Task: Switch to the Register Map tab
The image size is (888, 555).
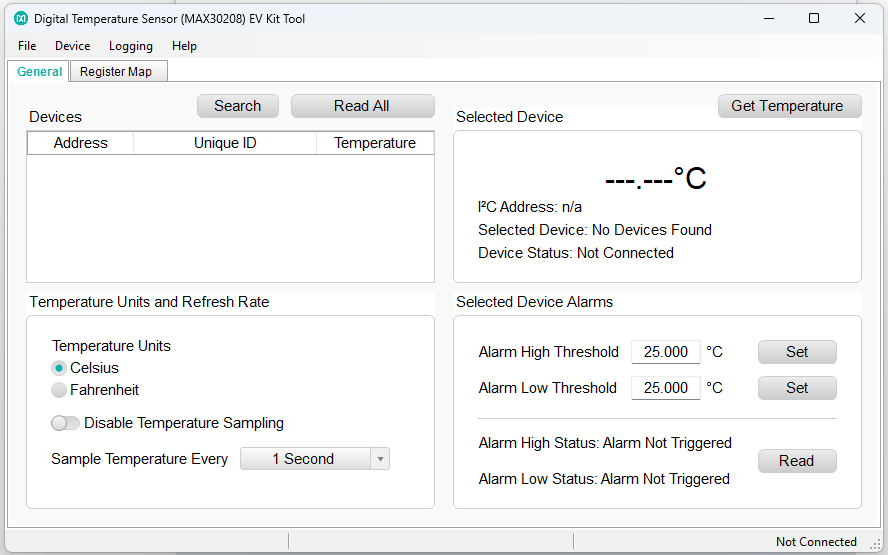Action: [x=119, y=72]
